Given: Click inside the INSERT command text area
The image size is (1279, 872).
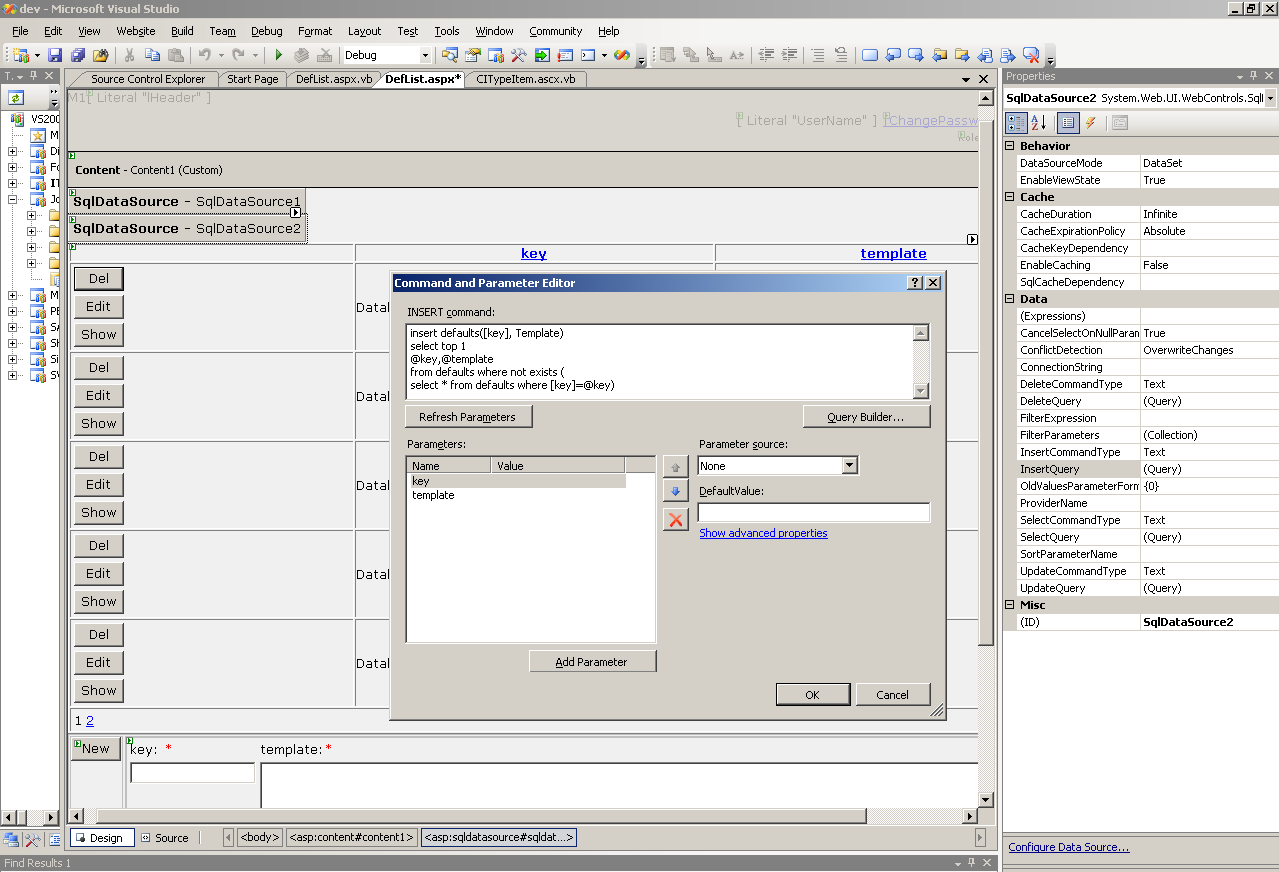Looking at the screenshot, I should click(x=660, y=361).
